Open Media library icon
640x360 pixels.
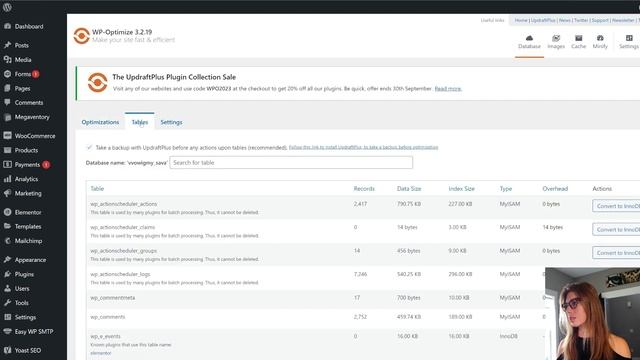pos(7,60)
